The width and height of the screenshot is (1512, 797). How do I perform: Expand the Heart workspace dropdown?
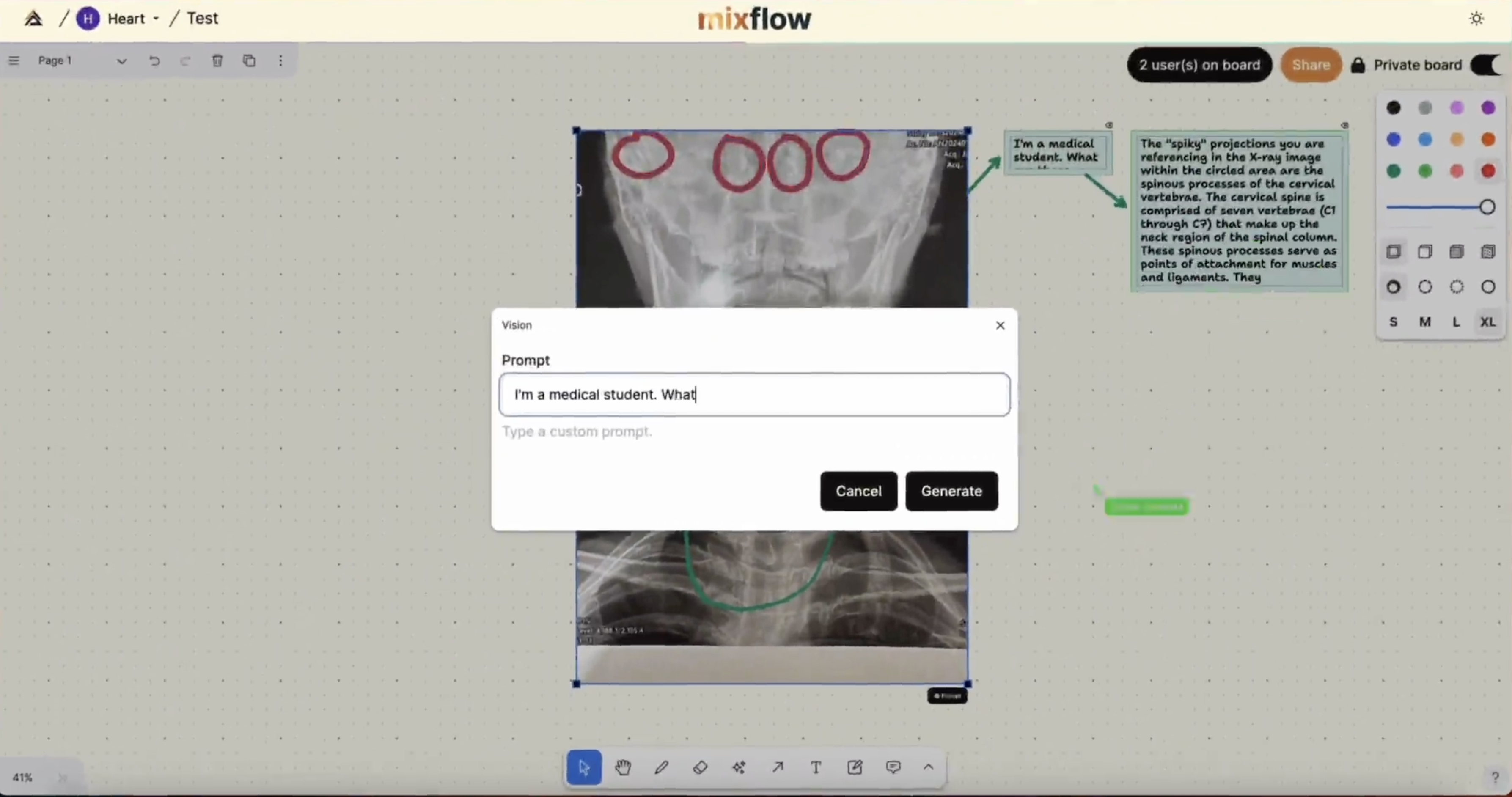click(156, 19)
